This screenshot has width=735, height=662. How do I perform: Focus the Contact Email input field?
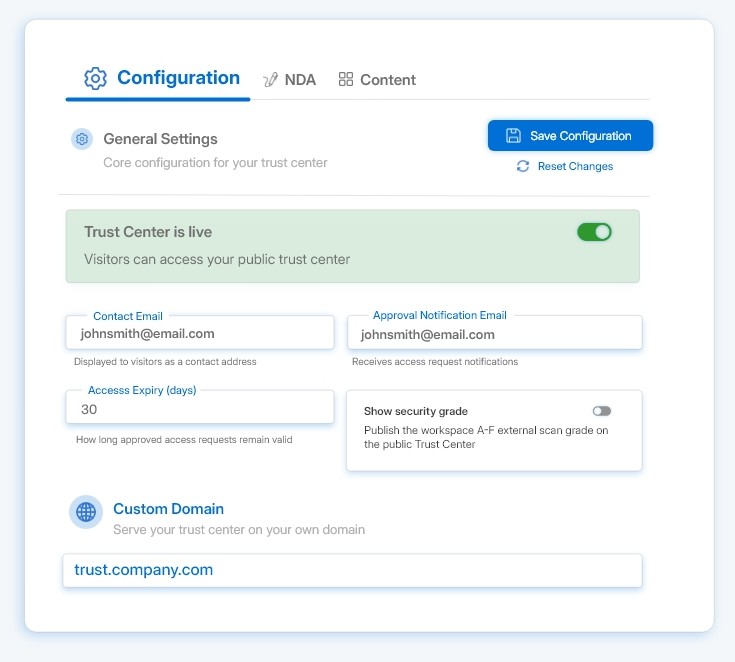point(200,332)
